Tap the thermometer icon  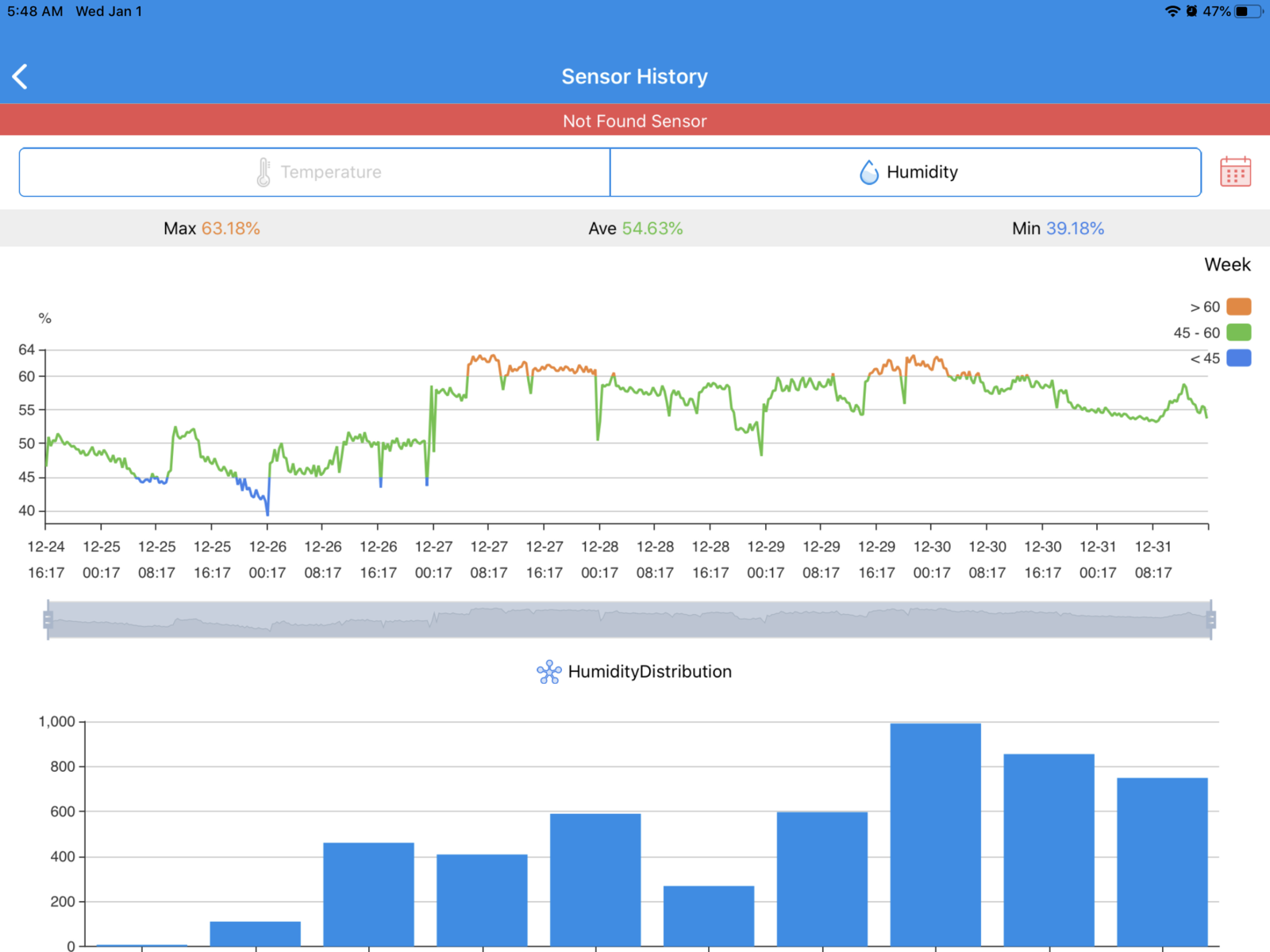[x=264, y=172]
